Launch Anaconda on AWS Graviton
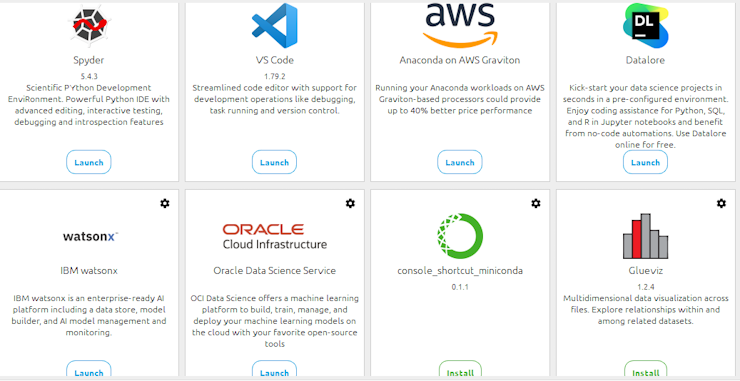Screen dimensions: 740x381 (x=460, y=162)
